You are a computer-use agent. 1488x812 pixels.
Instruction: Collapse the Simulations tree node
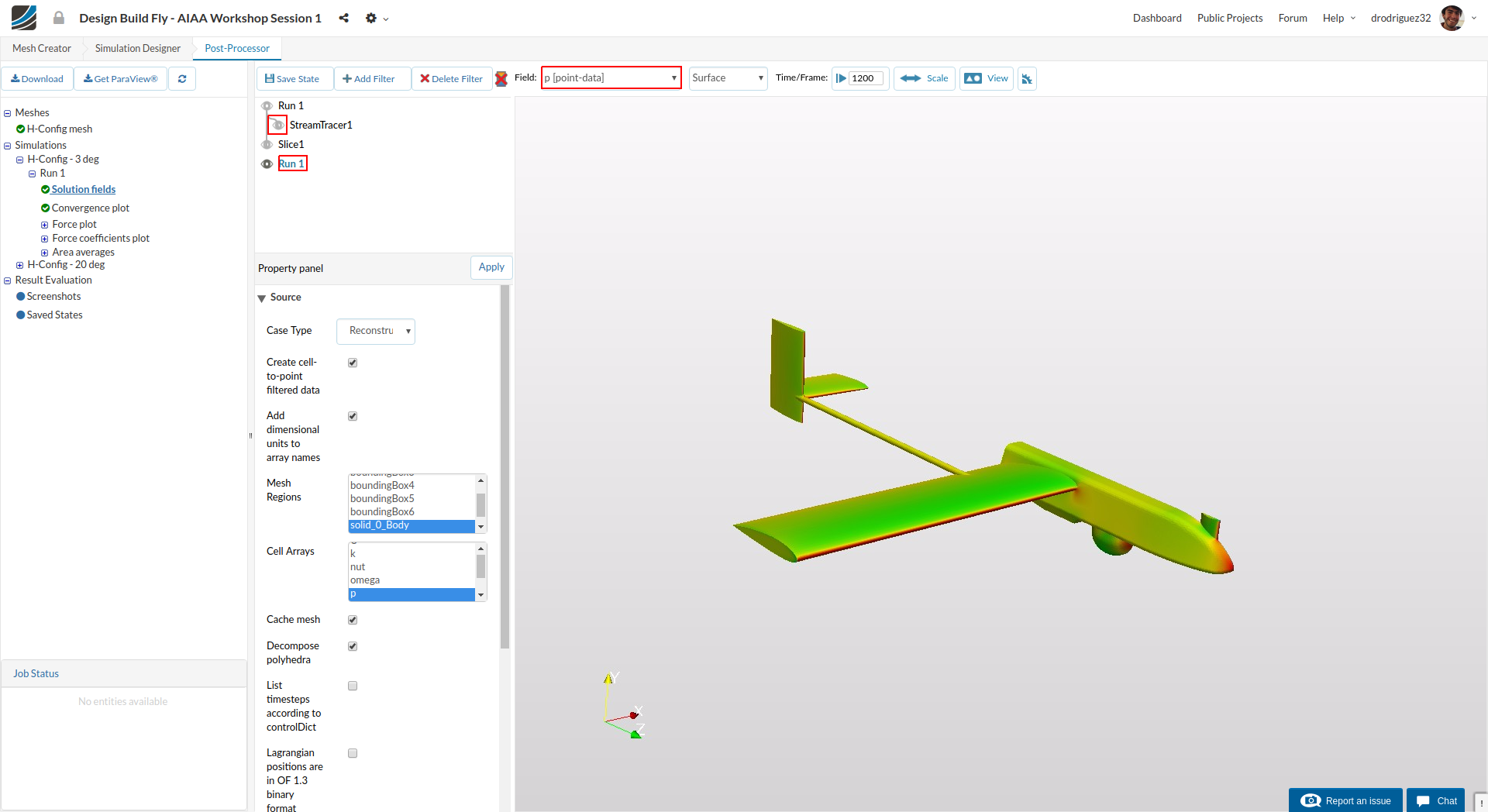(x=7, y=146)
